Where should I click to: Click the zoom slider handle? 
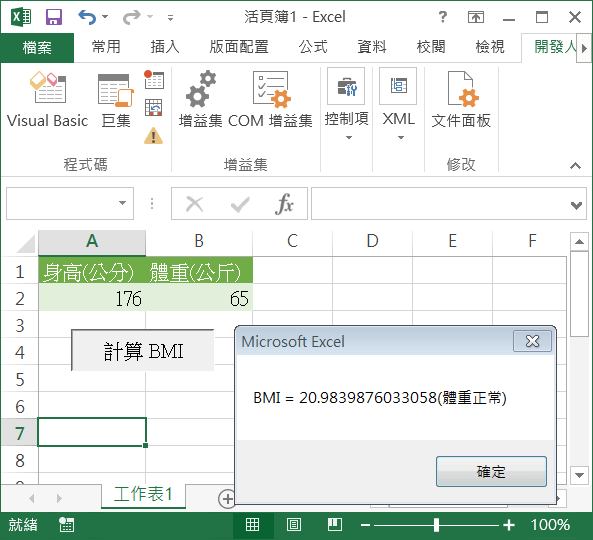pyautogui.click(x=437, y=525)
